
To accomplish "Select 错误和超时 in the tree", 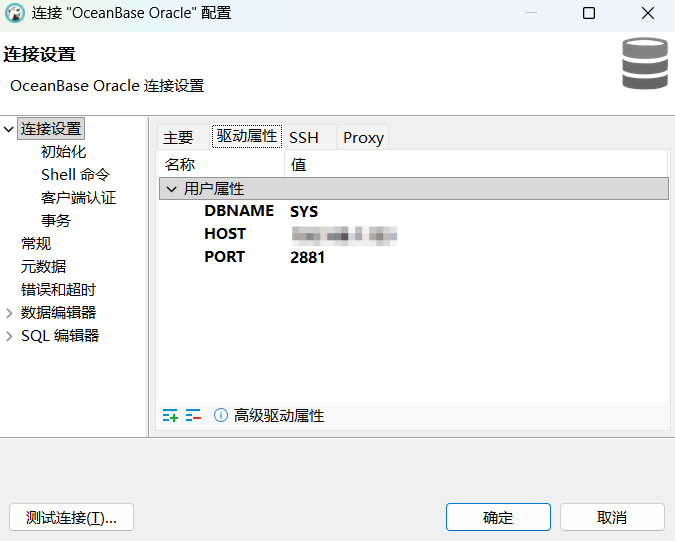I will click(58, 290).
